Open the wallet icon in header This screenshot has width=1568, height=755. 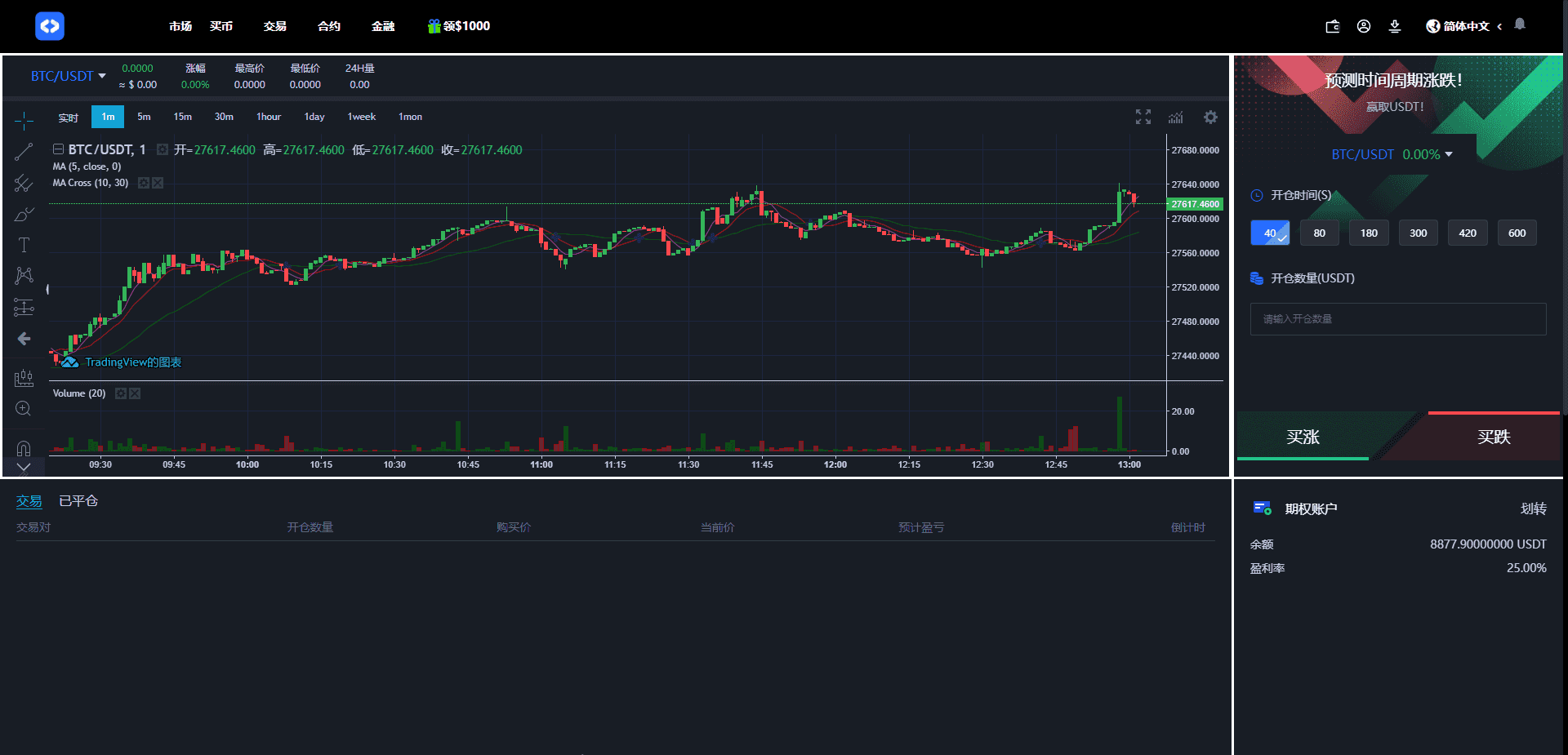click(1332, 26)
